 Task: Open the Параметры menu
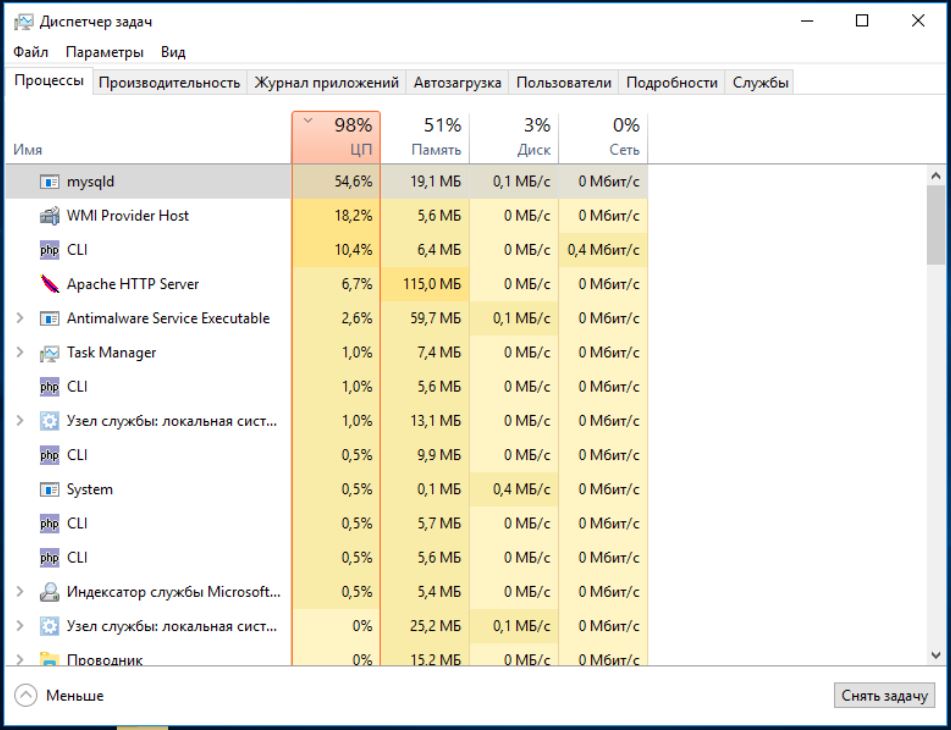(104, 52)
